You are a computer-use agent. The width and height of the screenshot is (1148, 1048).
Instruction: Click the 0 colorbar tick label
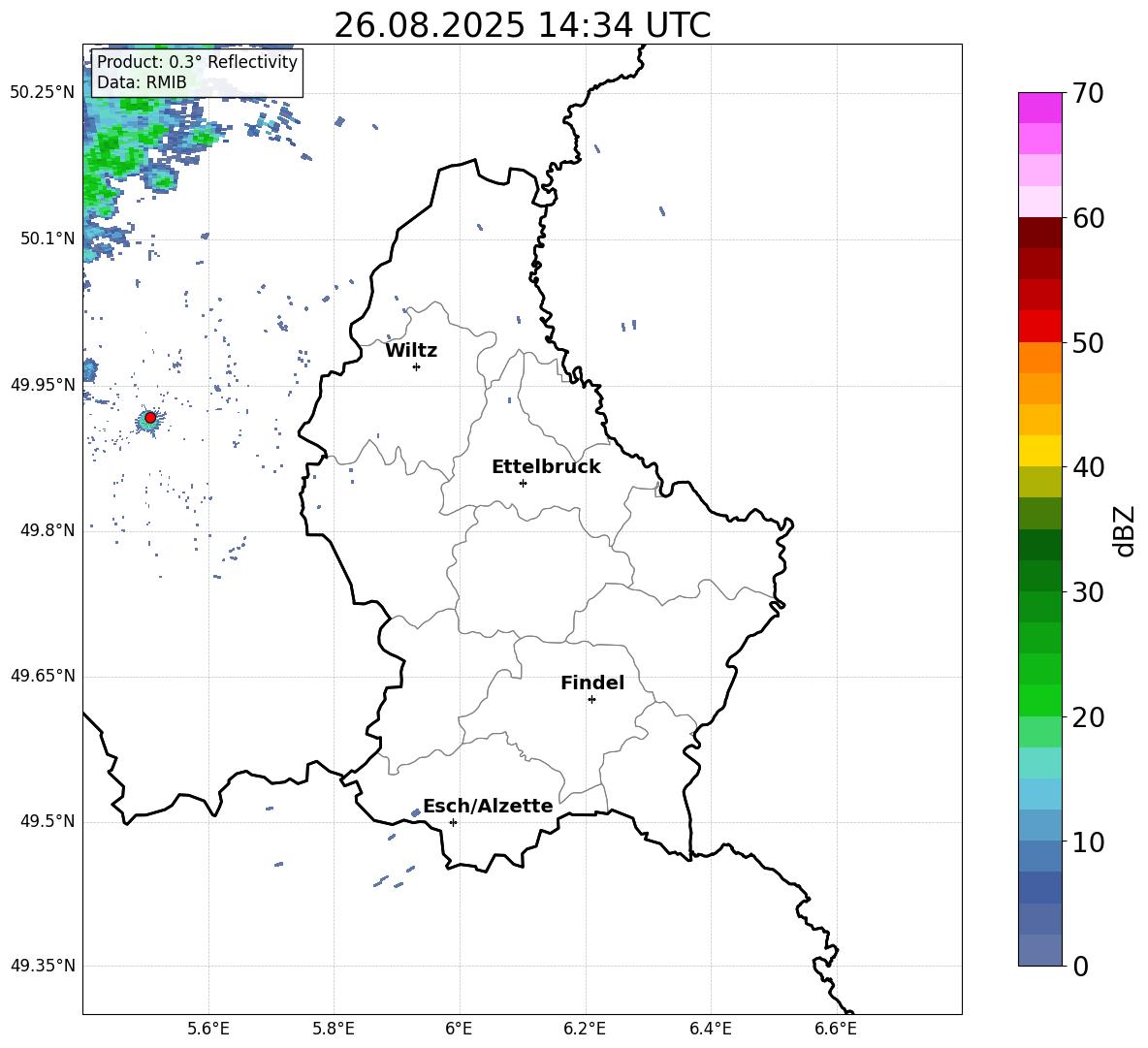pos(1081,967)
